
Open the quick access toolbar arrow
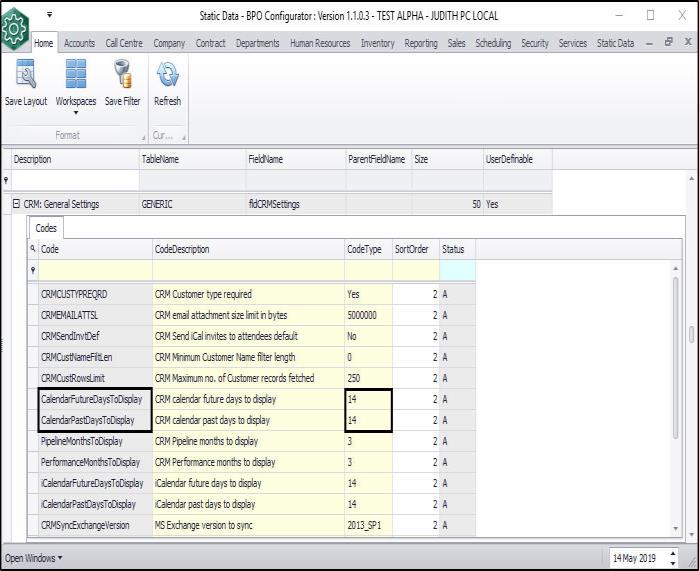50,15
